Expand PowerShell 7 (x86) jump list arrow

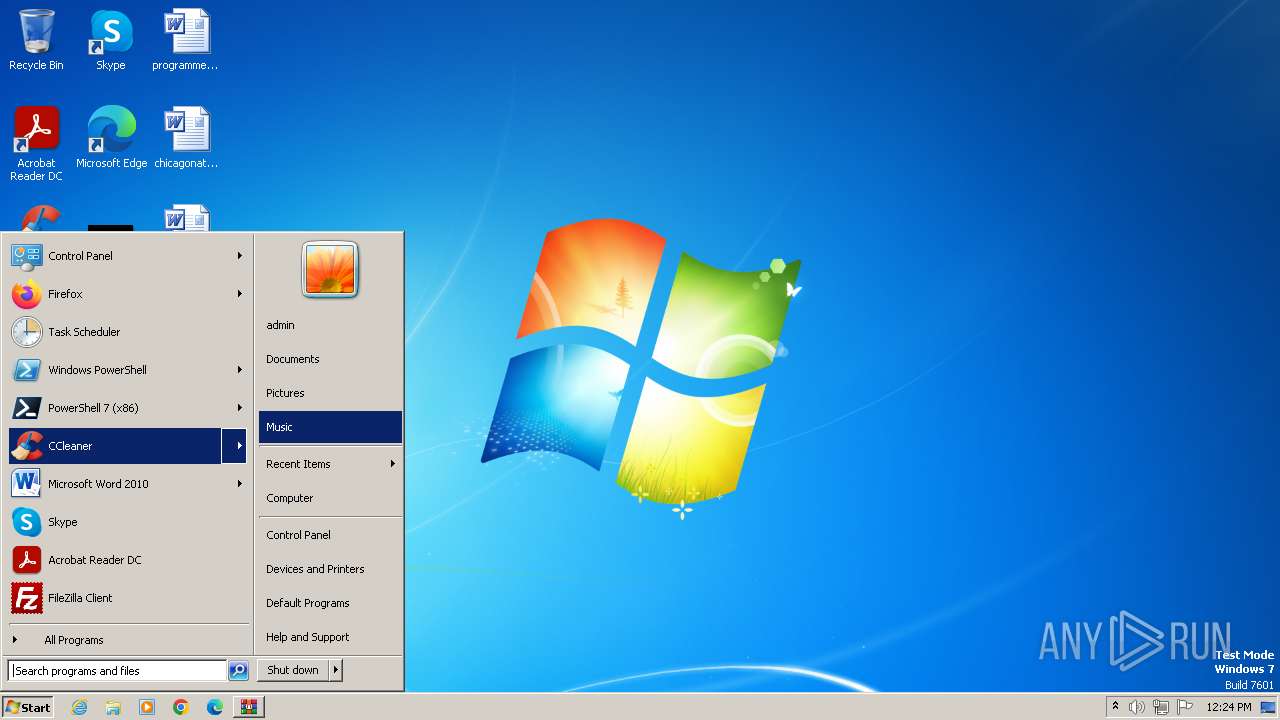[x=240, y=408]
